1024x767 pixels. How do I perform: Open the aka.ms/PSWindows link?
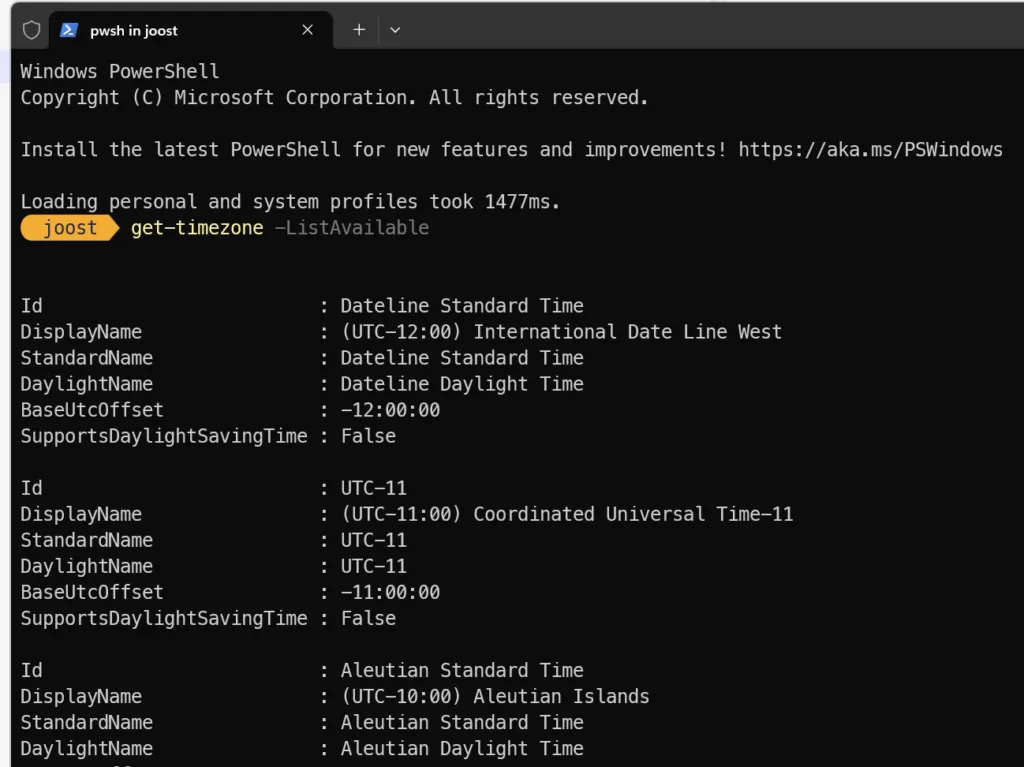coord(870,150)
